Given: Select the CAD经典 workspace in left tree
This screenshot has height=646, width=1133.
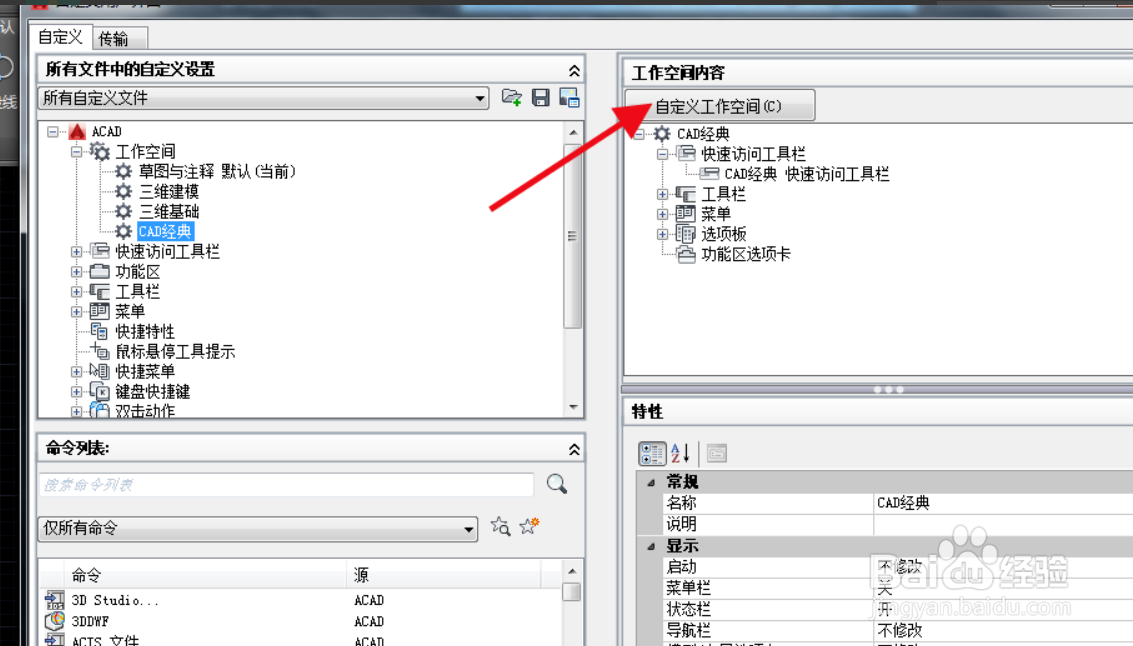Looking at the screenshot, I should 165,231.
